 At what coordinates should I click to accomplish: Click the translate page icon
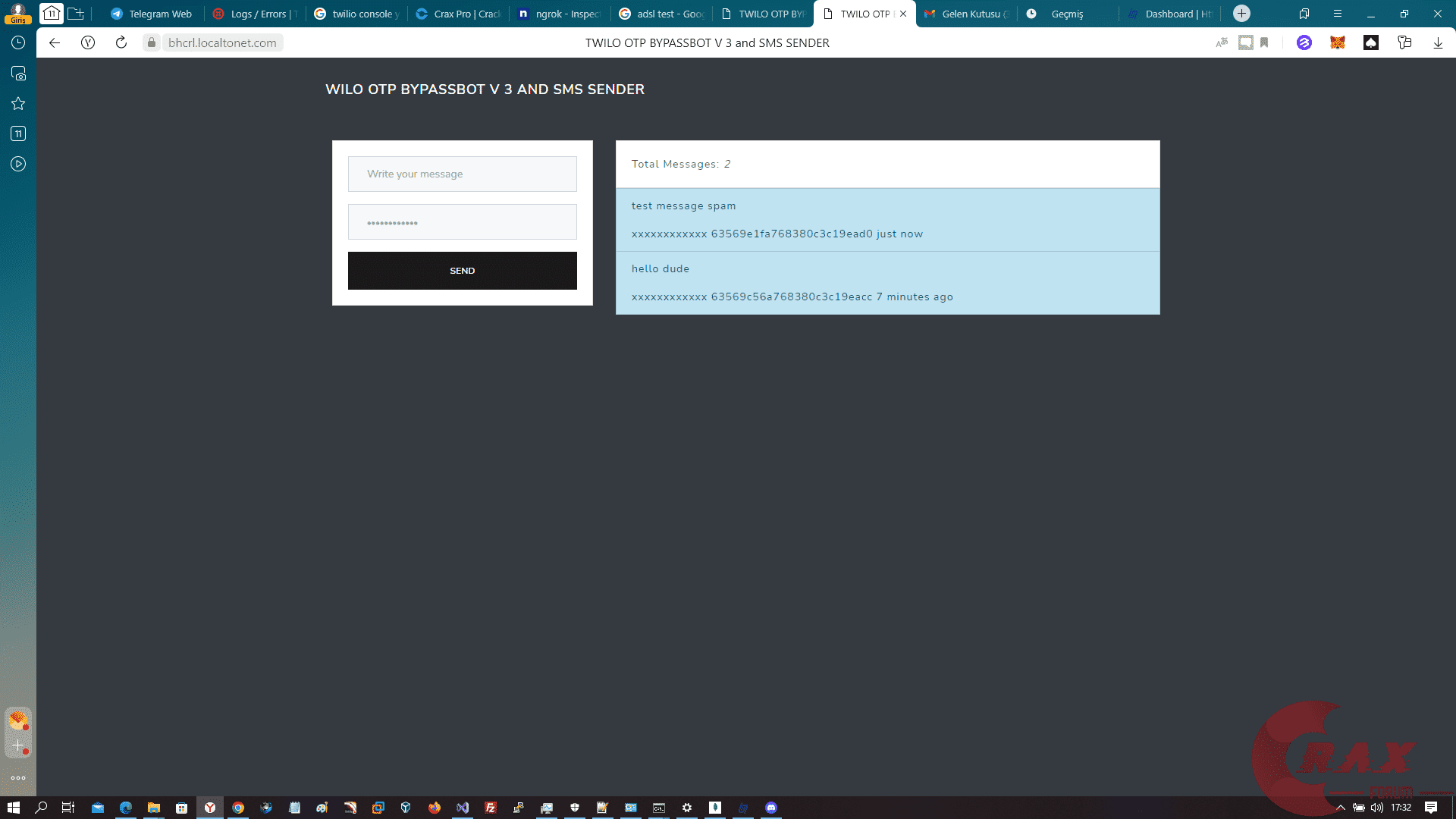[x=1222, y=43]
